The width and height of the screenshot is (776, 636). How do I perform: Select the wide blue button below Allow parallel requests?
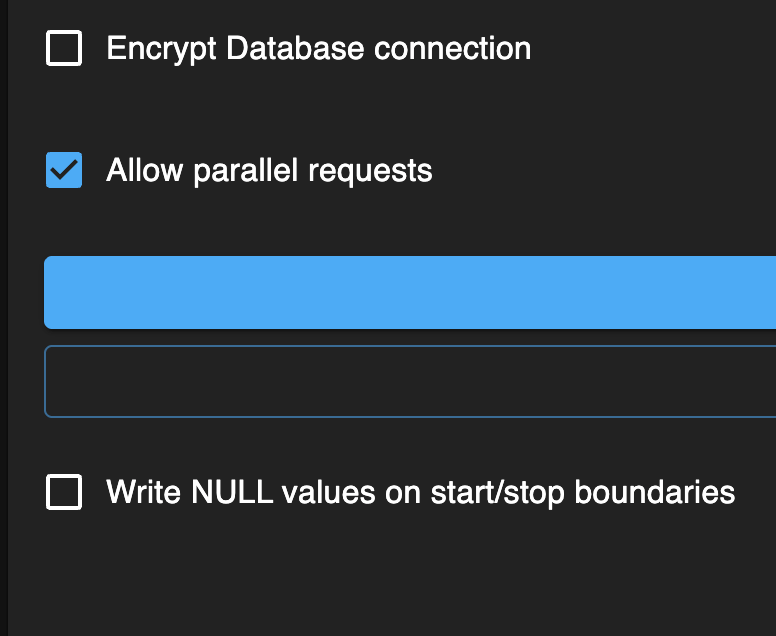coord(410,292)
